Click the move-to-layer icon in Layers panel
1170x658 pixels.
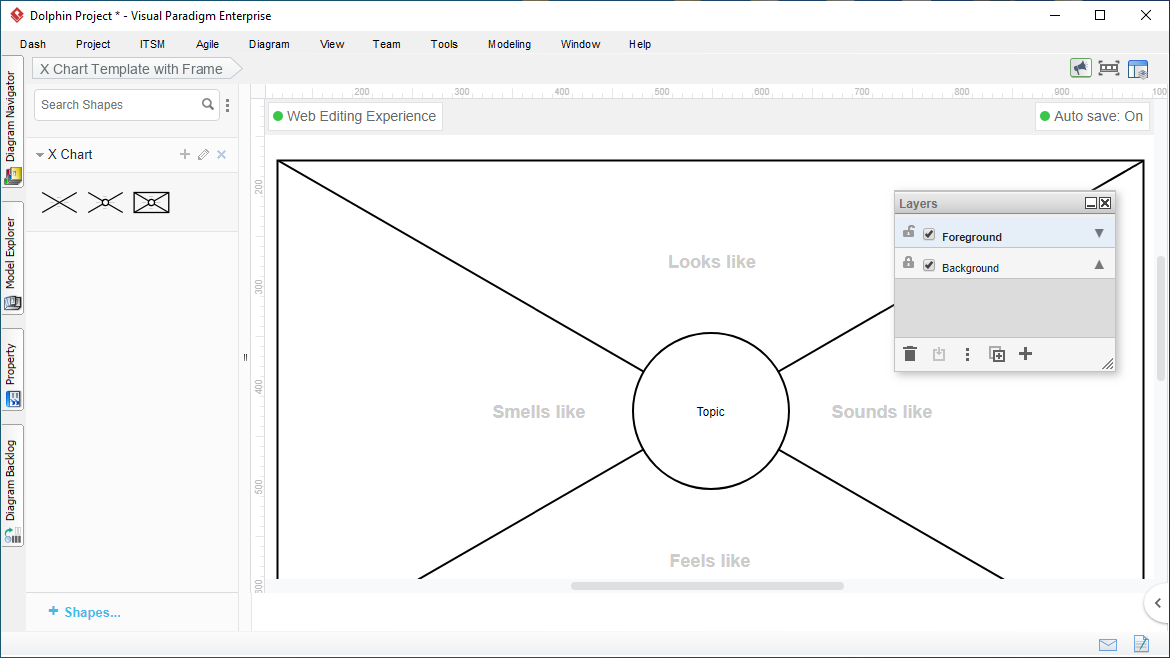pyautogui.click(x=939, y=354)
